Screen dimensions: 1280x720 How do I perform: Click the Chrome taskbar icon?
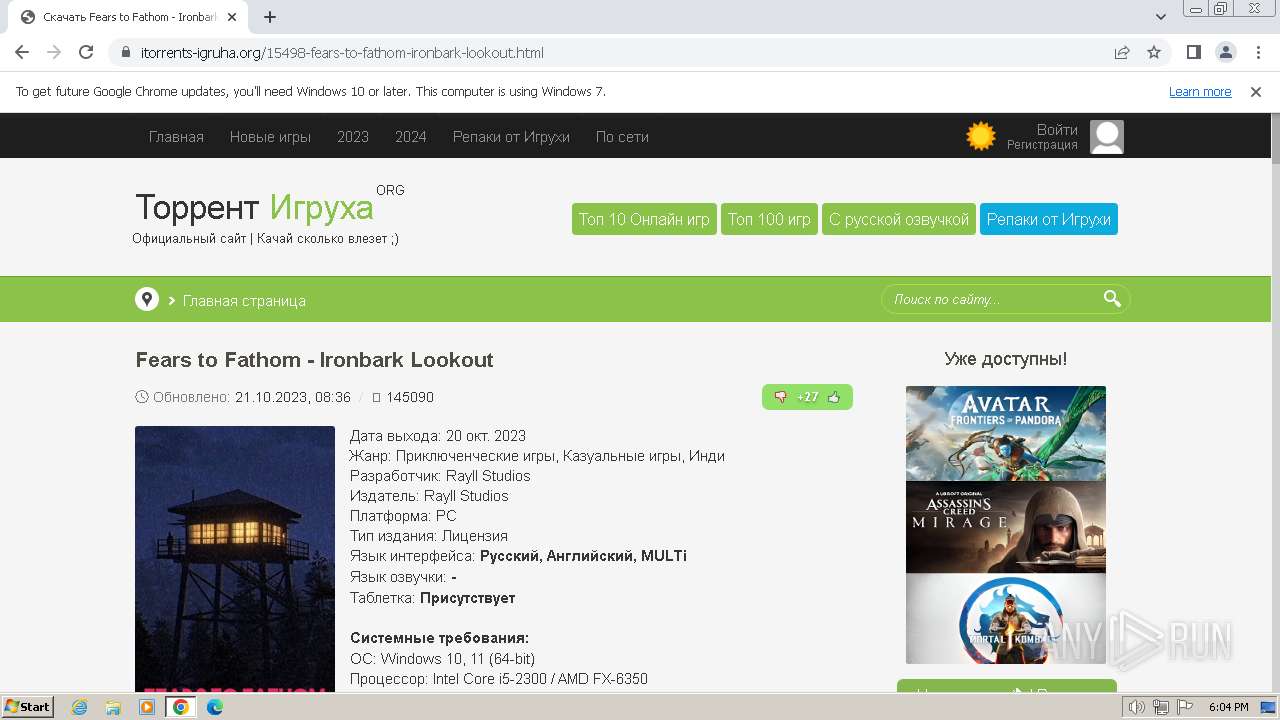[180, 707]
